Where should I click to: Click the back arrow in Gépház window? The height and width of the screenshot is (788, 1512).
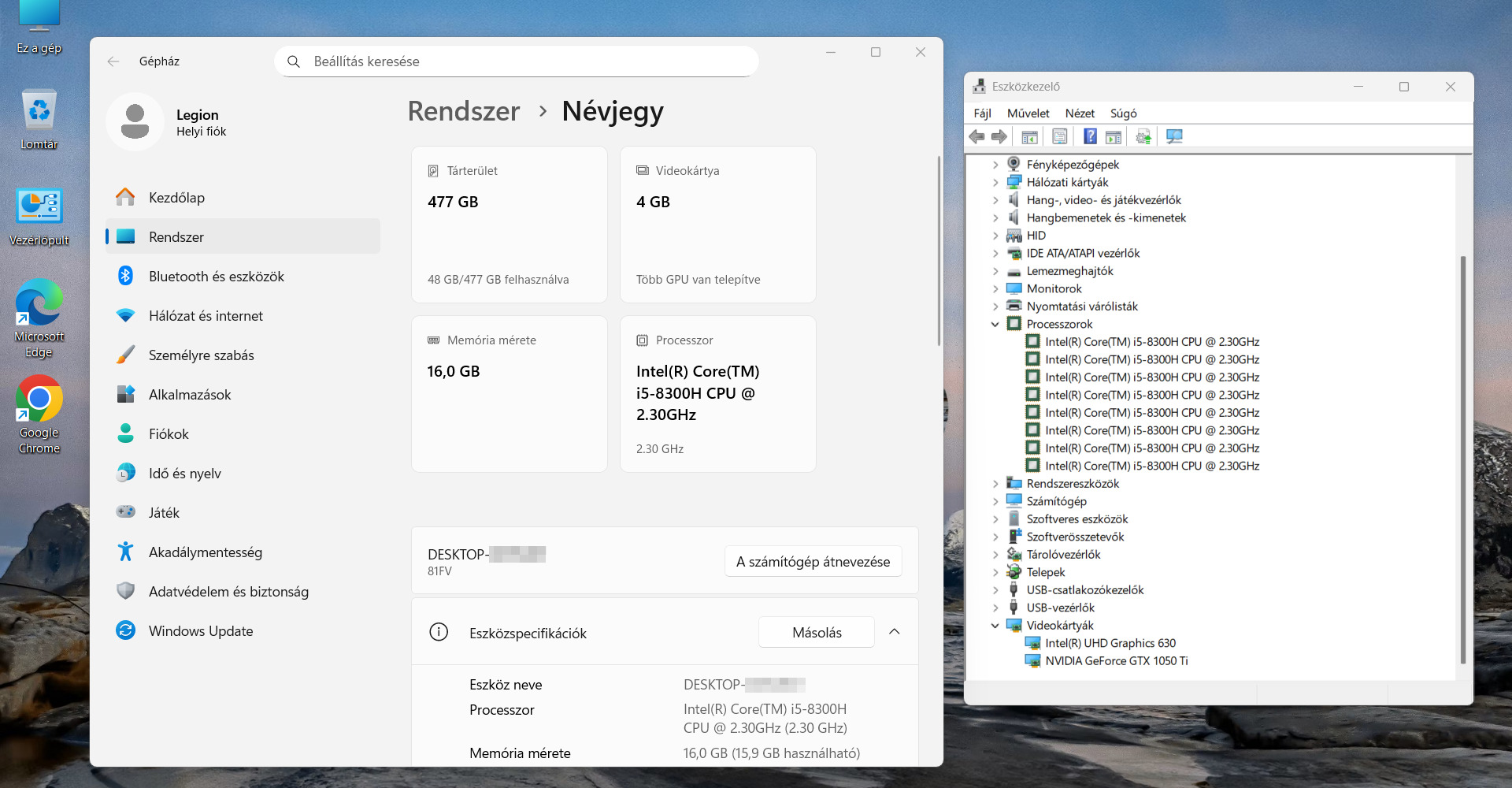click(113, 61)
